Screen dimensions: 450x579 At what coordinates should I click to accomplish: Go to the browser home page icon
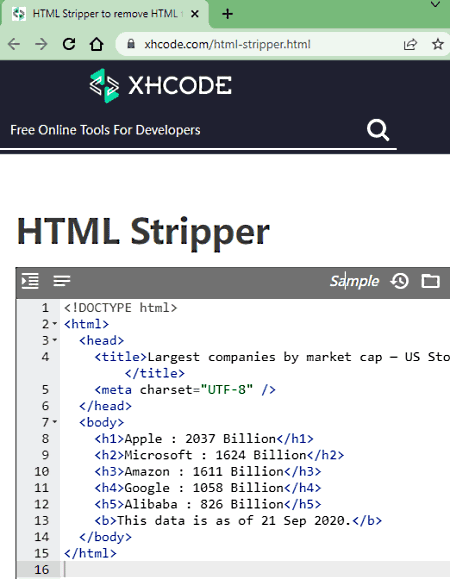(97, 44)
